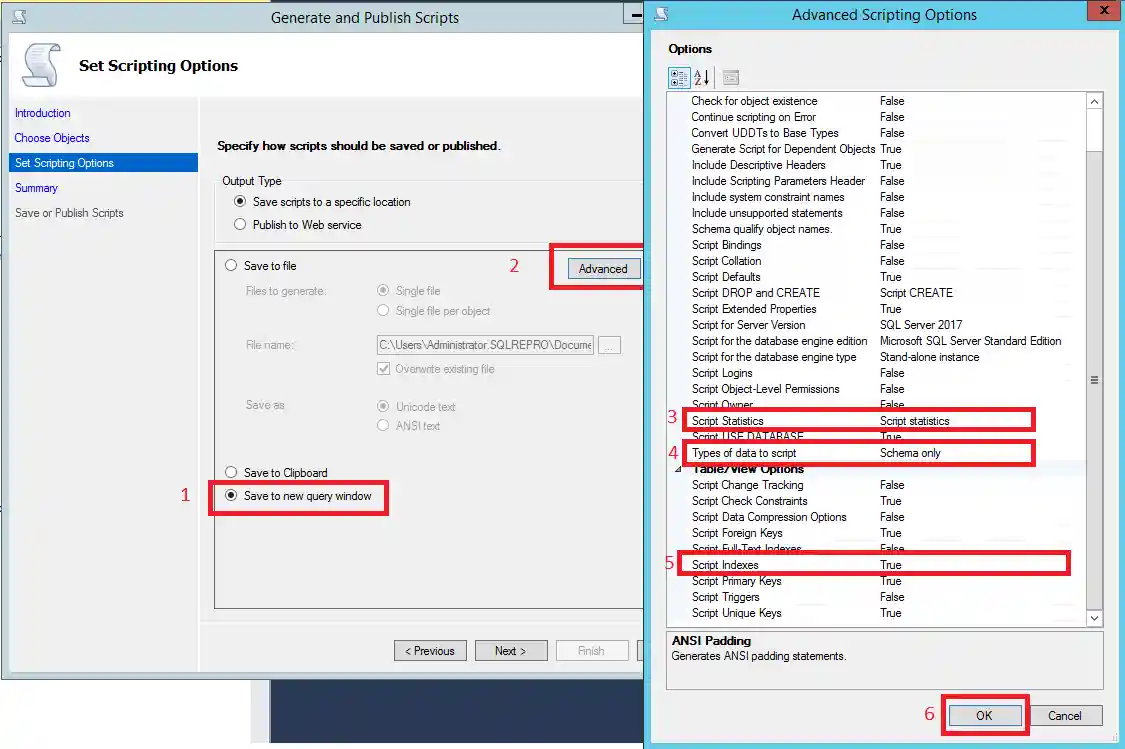Return to the Introduction step

click(42, 113)
